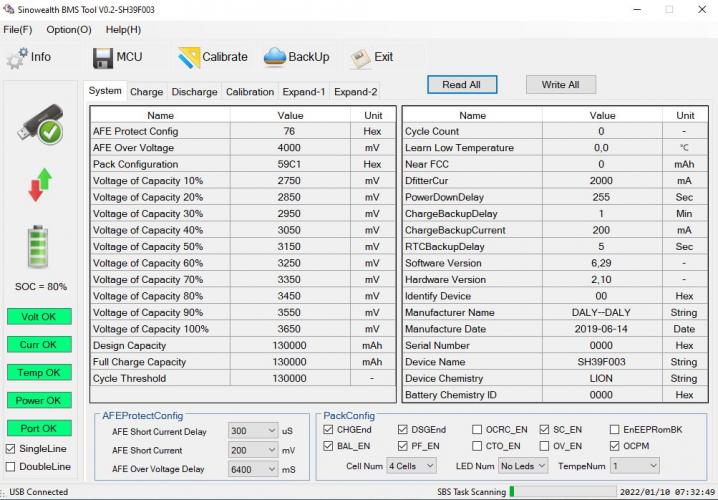Click the SBS Task Scanning progress bar

560,492
